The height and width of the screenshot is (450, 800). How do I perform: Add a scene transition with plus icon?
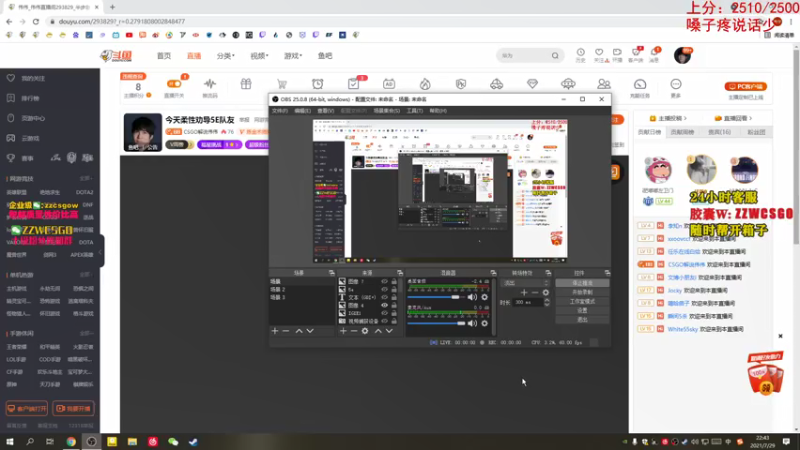point(524,292)
